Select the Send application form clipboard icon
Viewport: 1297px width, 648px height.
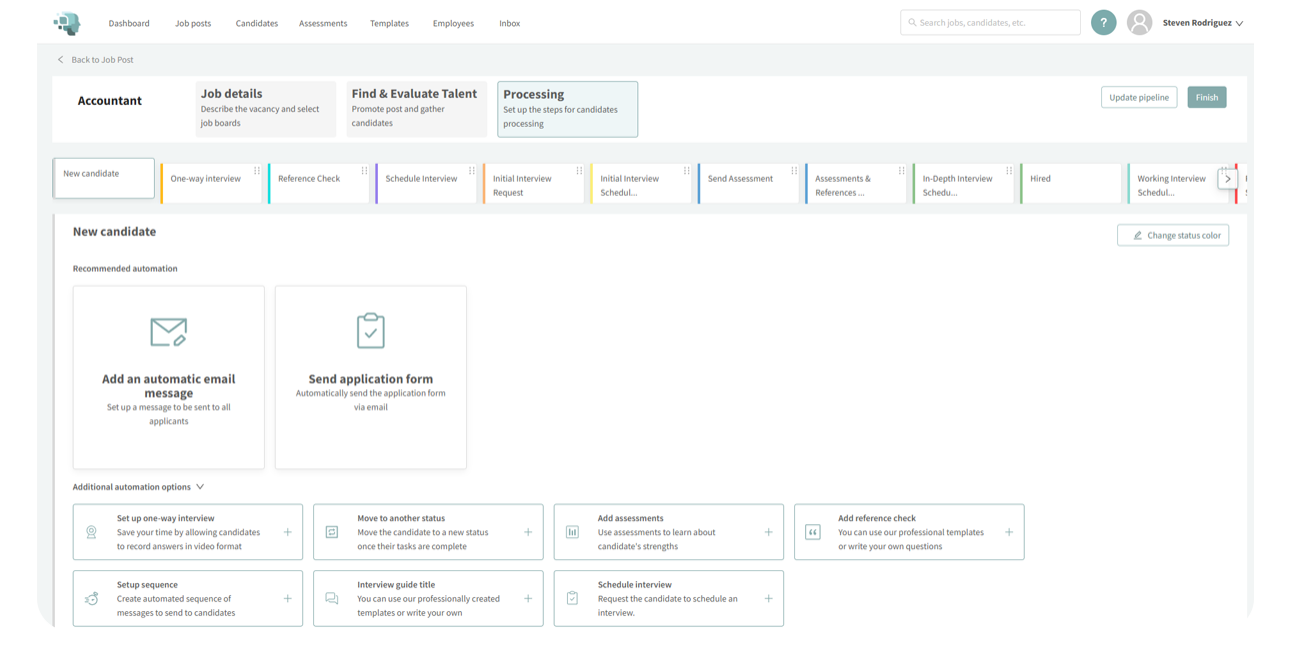click(x=370, y=329)
